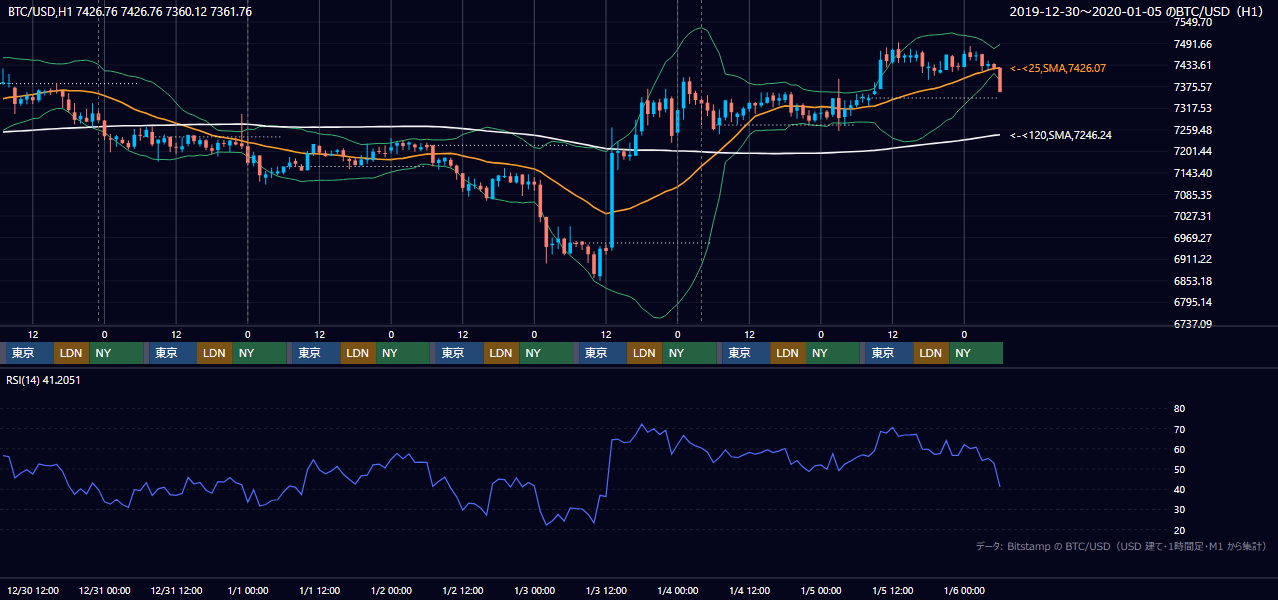Viewport: 1278px width, 600px height.
Task: Click the 1/6 00:00 date label
Action: [967, 591]
